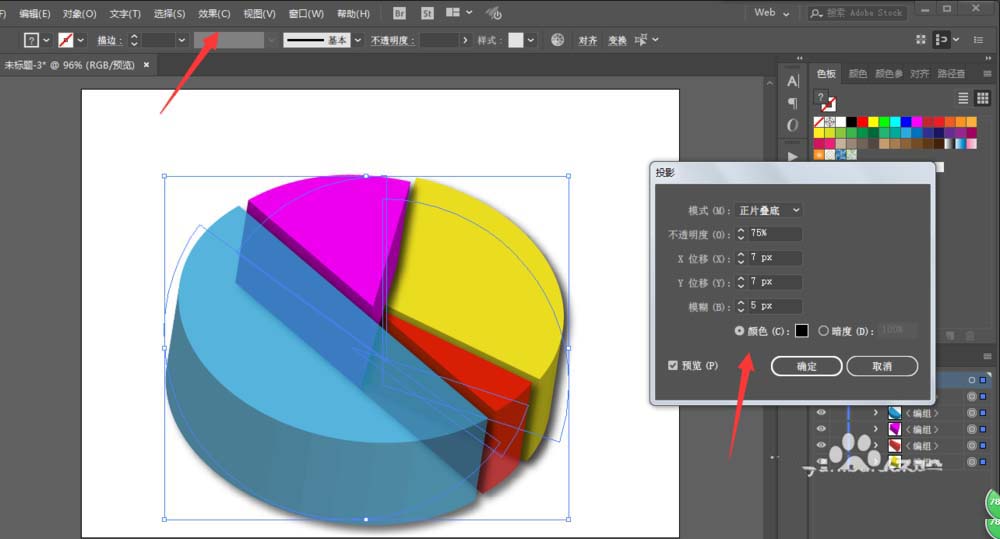The image size is (1000, 539).
Task: Open the OpenType panel icon
Action: click(x=793, y=125)
